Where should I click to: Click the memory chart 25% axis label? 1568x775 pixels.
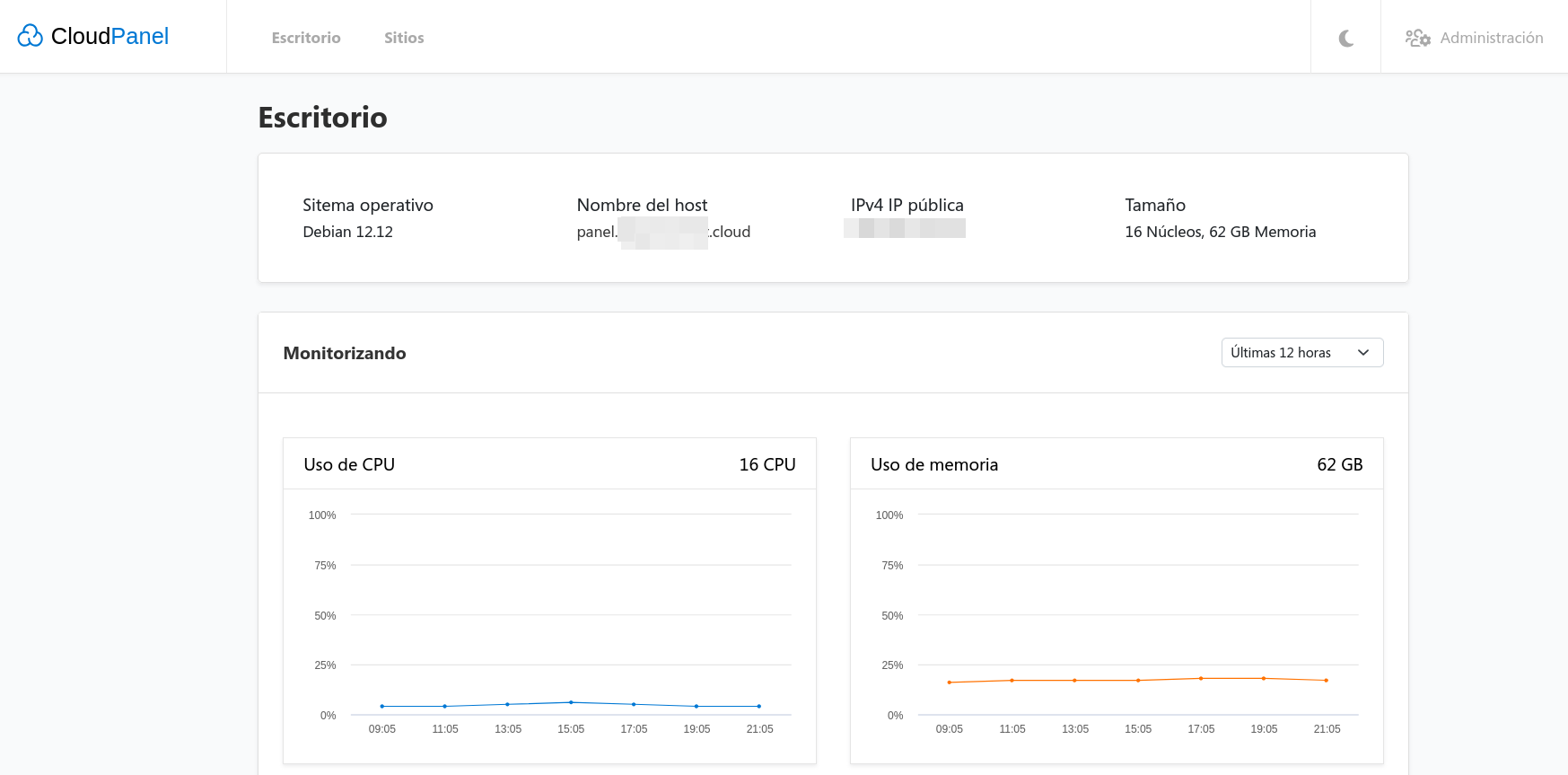(892, 665)
